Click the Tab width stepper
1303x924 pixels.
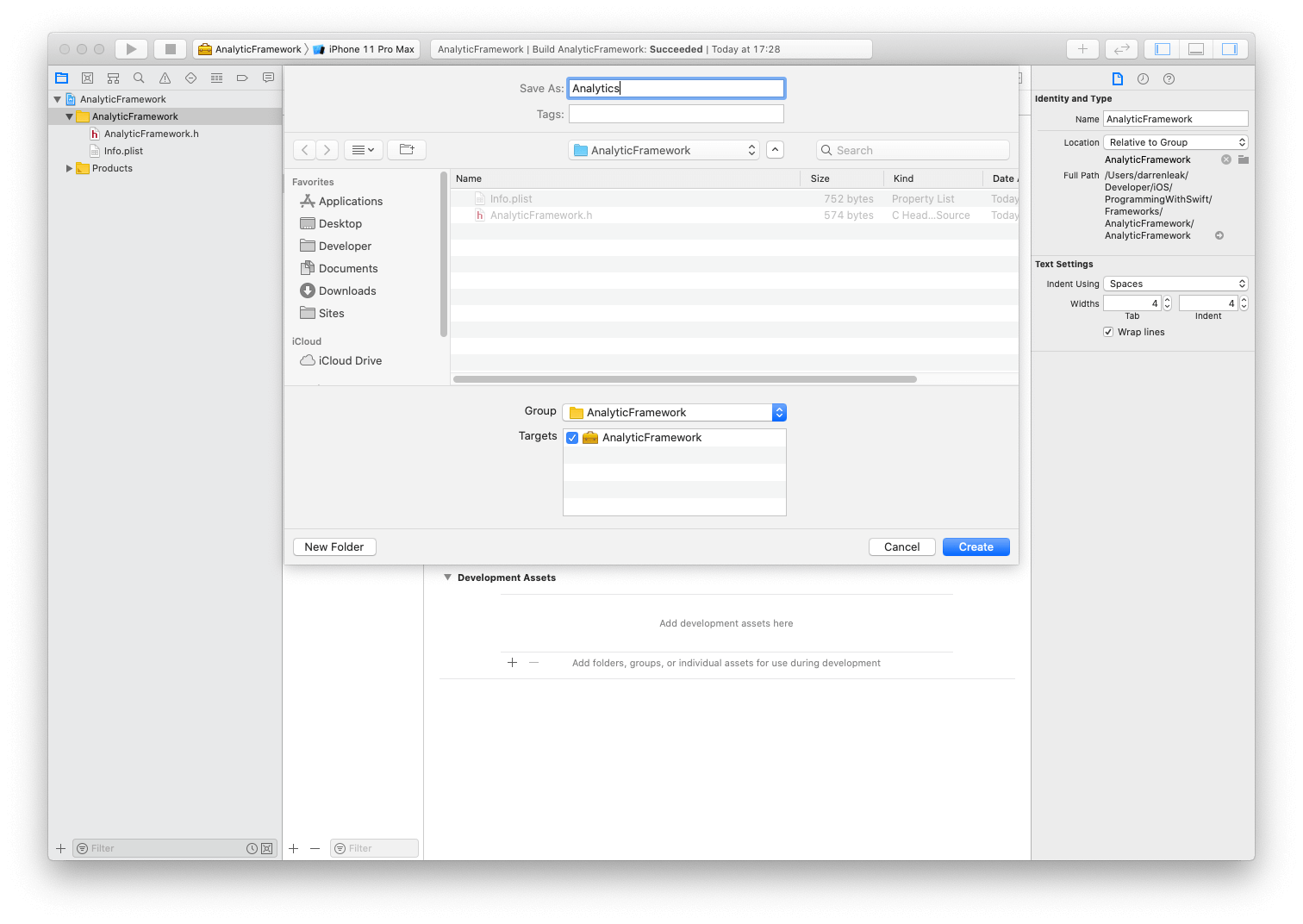coord(1168,303)
